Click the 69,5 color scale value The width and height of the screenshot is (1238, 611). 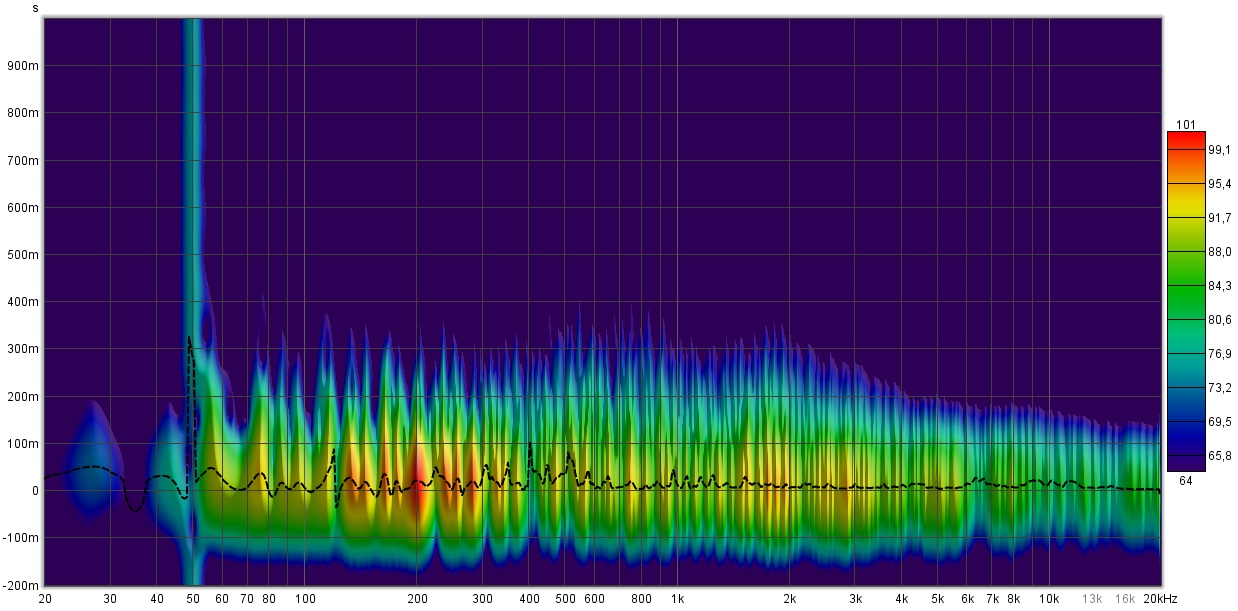pyautogui.click(x=1219, y=422)
